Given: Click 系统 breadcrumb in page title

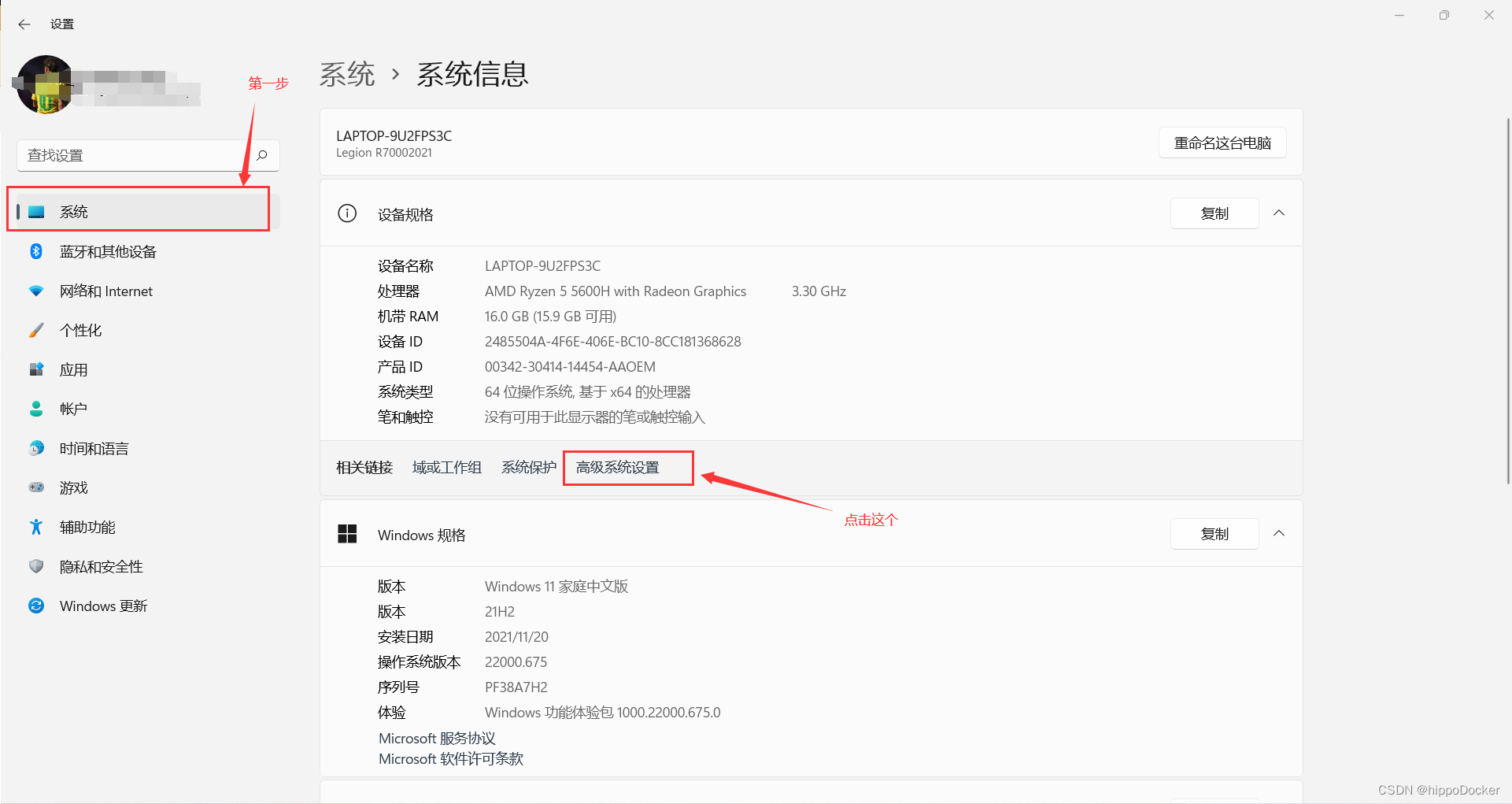Looking at the screenshot, I should pyautogui.click(x=347, y=74).
